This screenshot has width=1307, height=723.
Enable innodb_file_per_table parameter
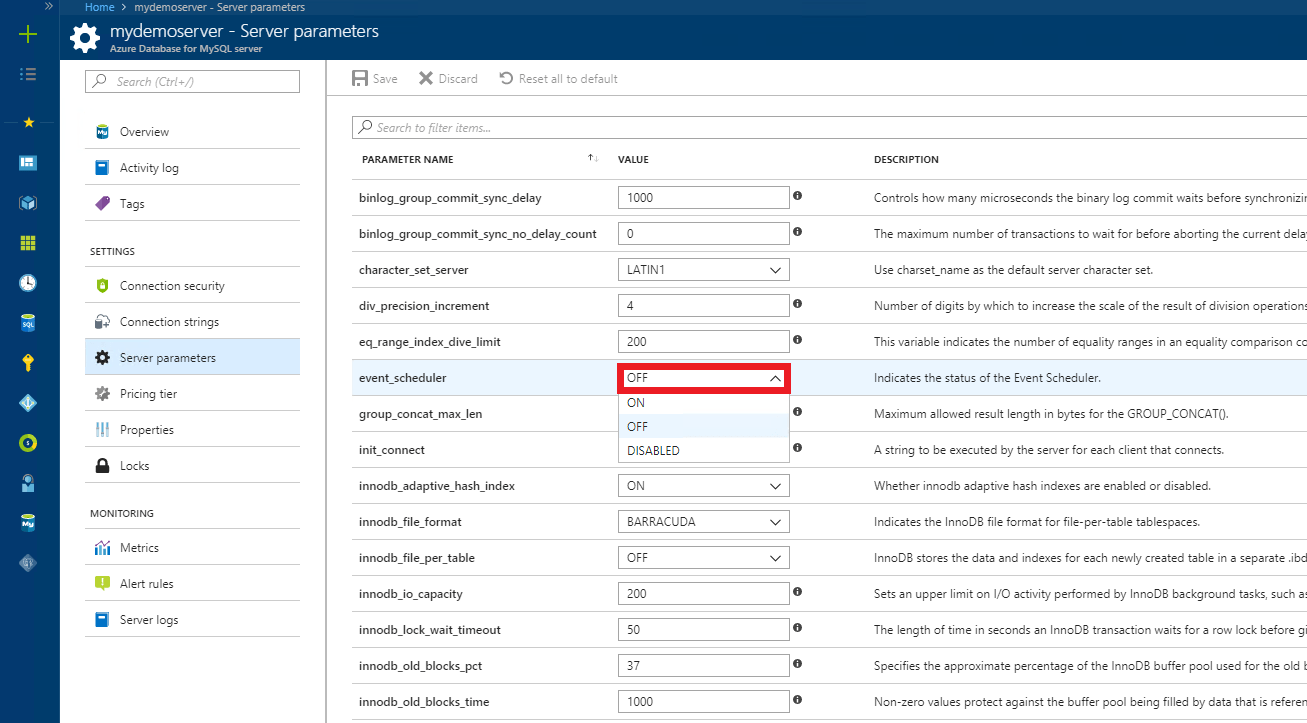pos(703,557)
